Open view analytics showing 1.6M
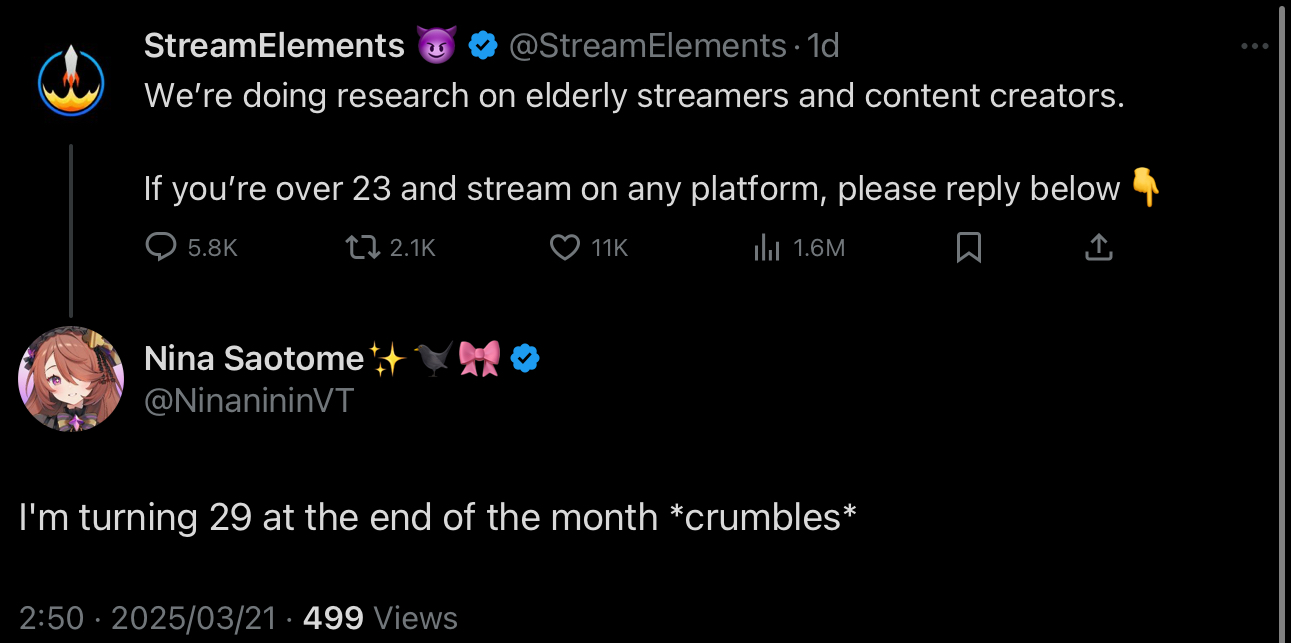Screen dimensions: 1291x643 coord(767,247)
